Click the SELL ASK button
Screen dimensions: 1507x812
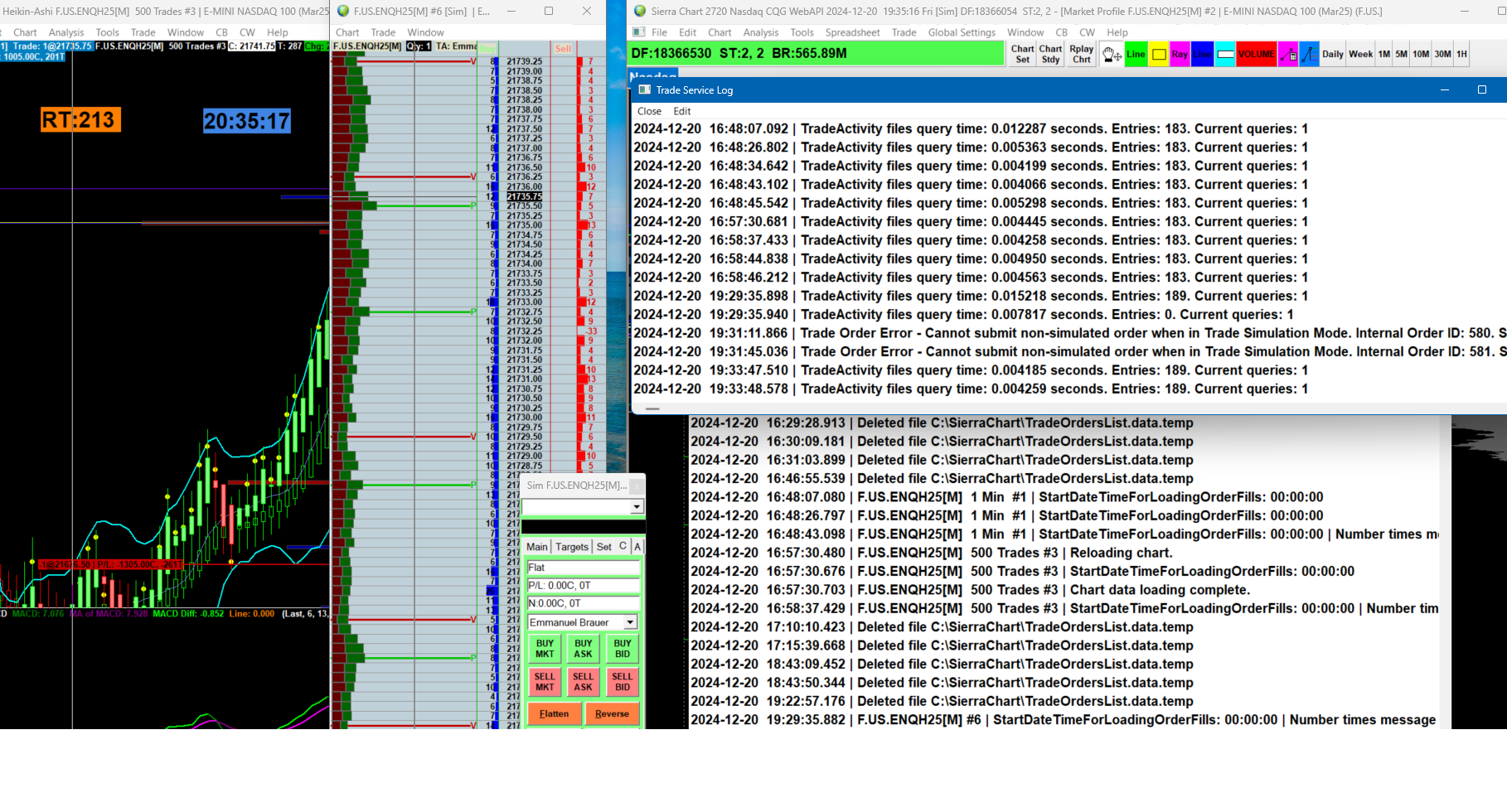(584, 682)
